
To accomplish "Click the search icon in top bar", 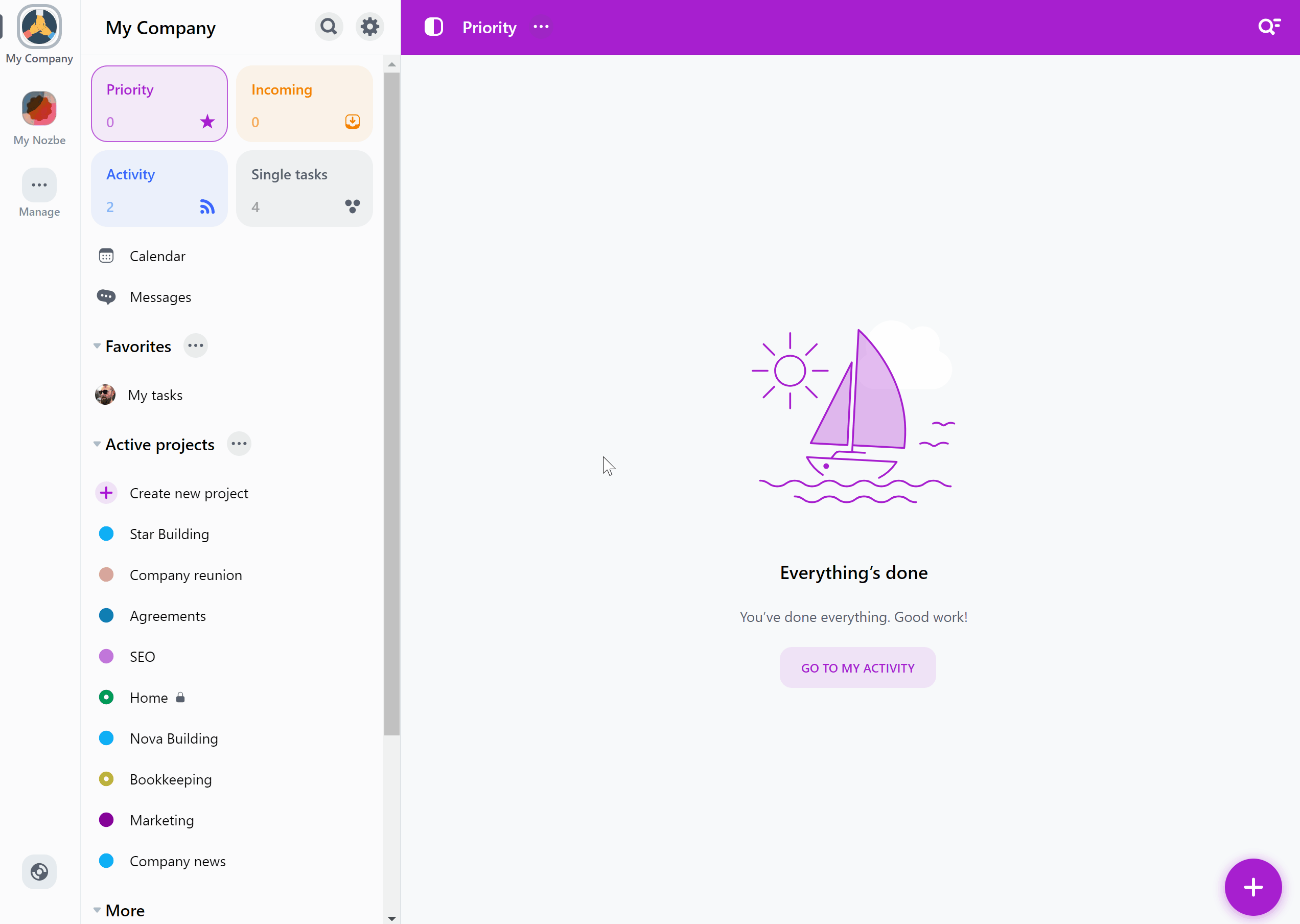I will click(1269, 27).
